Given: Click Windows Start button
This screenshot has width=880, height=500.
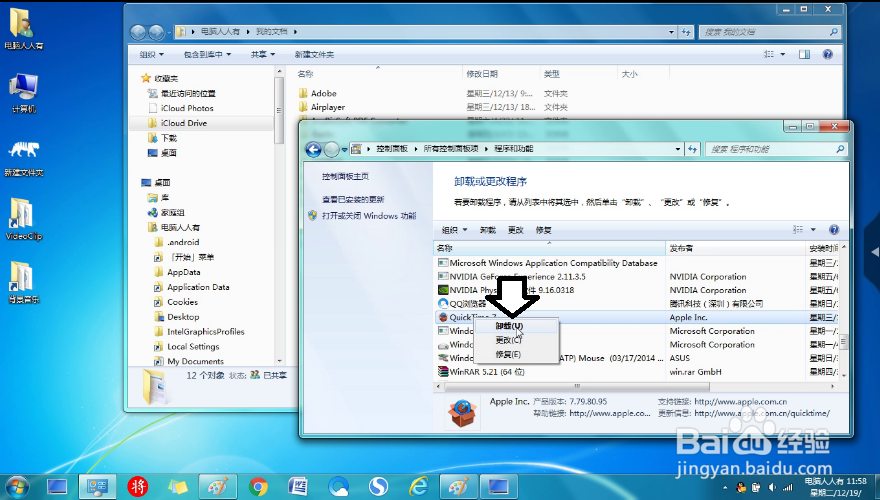Looking at the screenshot, I should [x=16, y=487].
